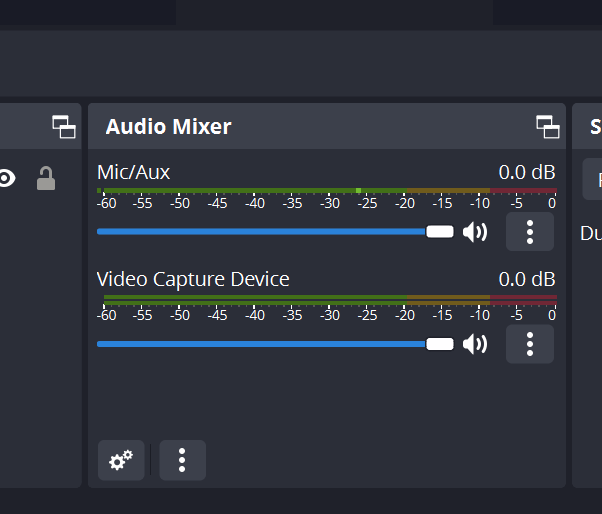Click the Audio Mixer panel title
Viewport: 602px width, 514px height.
(x=169, y=126)
